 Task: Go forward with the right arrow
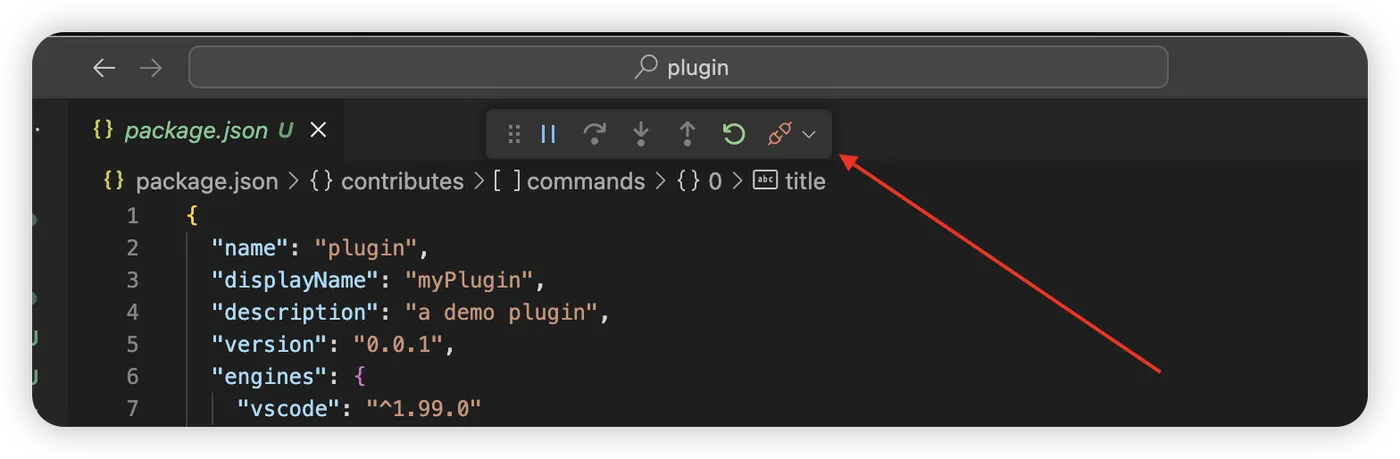coord(150,68)
